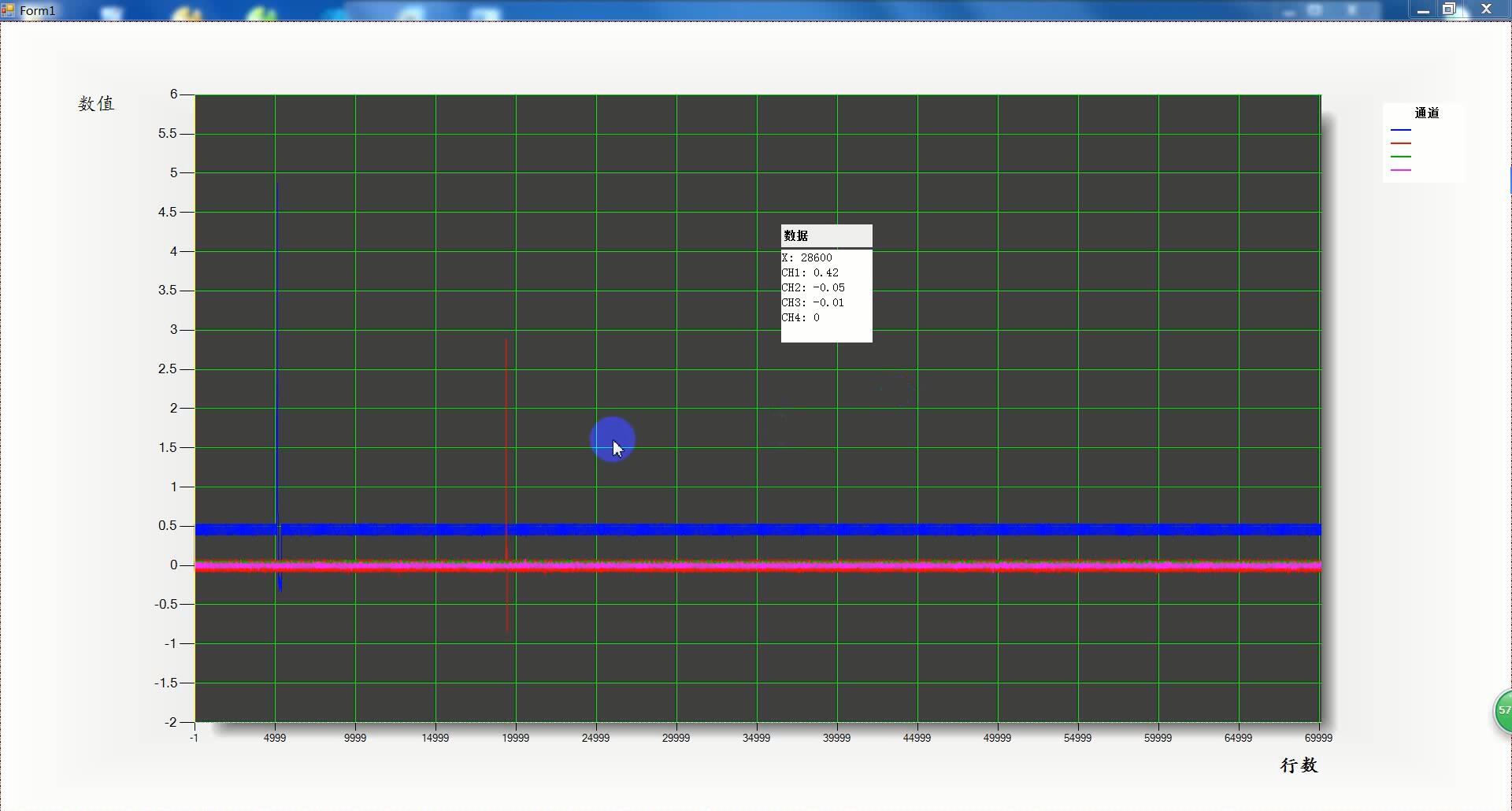Click the X-axis tick label "34999"
Image resolution: width=1512 pixels, height=811 pixels.
757,738
